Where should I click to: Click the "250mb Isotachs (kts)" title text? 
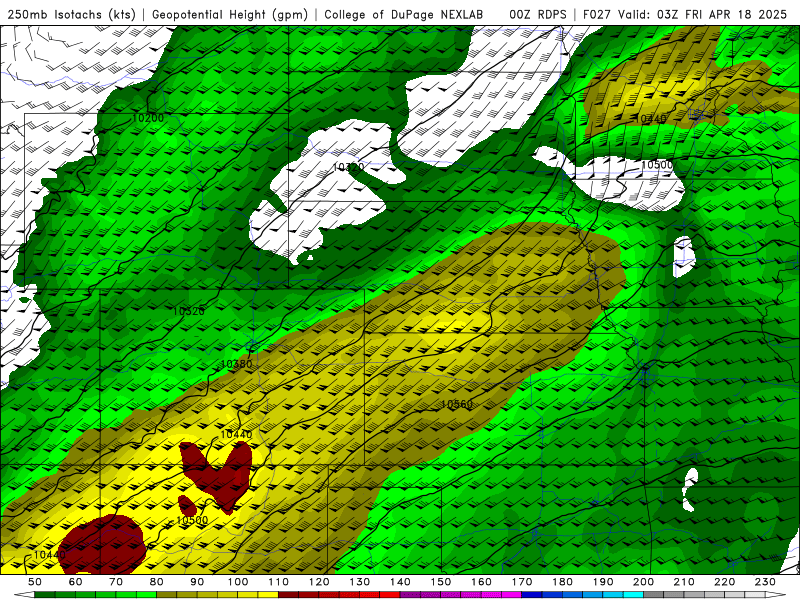click(71, 14)
